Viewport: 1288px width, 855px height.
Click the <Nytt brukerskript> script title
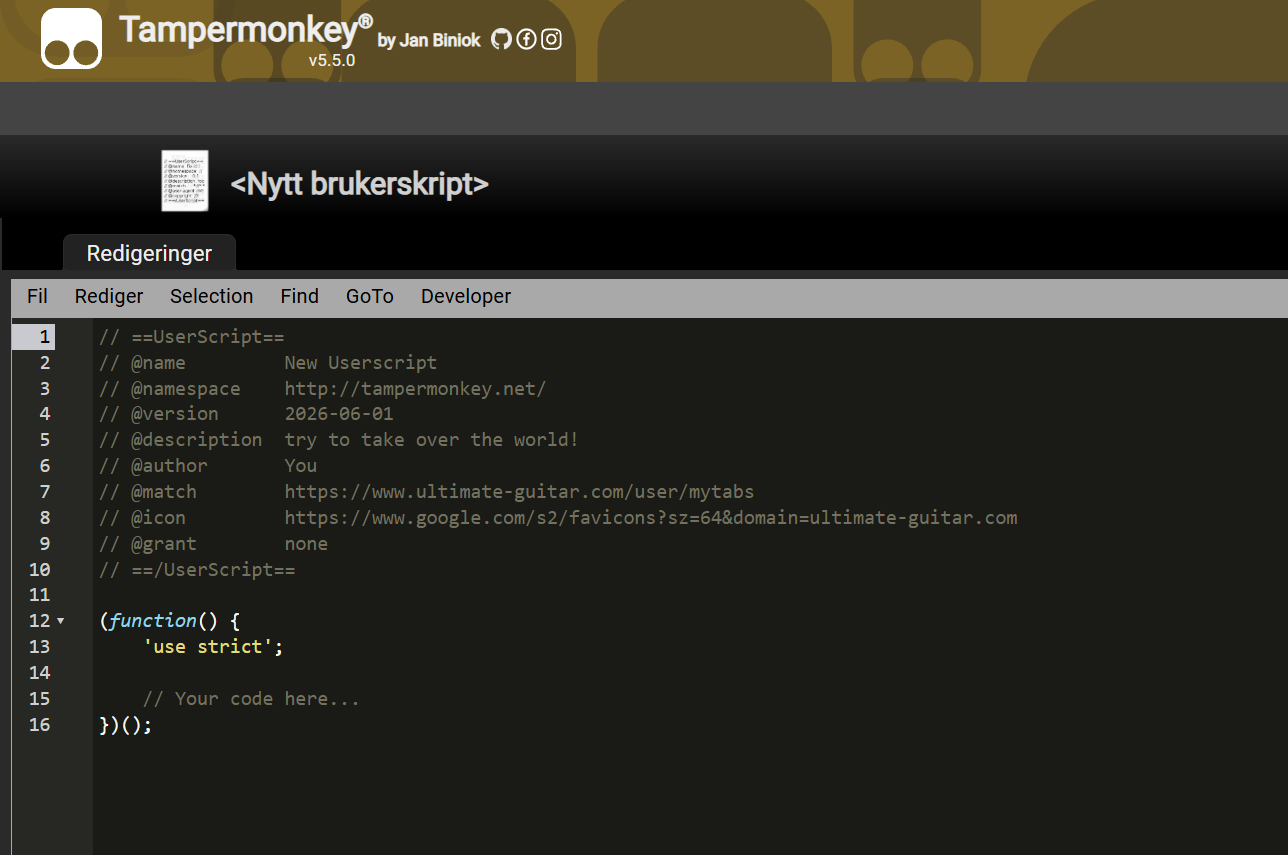point(359,184)
